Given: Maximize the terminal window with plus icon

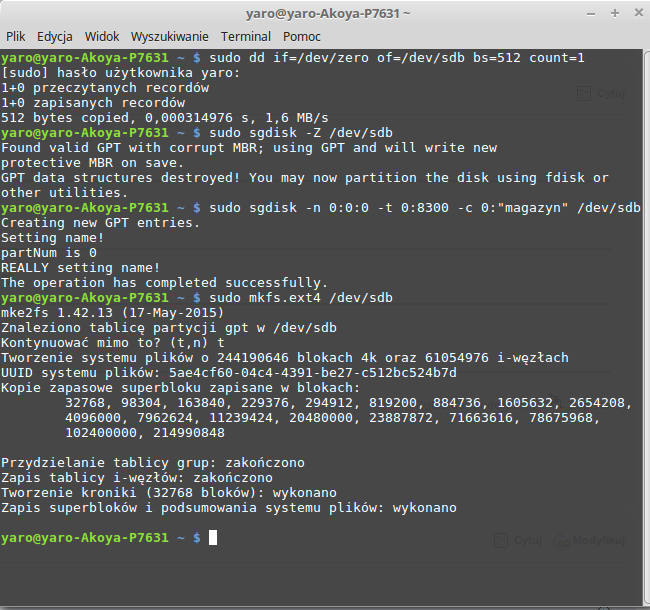Looking at the screenshot, I should (x=615, y=13).
